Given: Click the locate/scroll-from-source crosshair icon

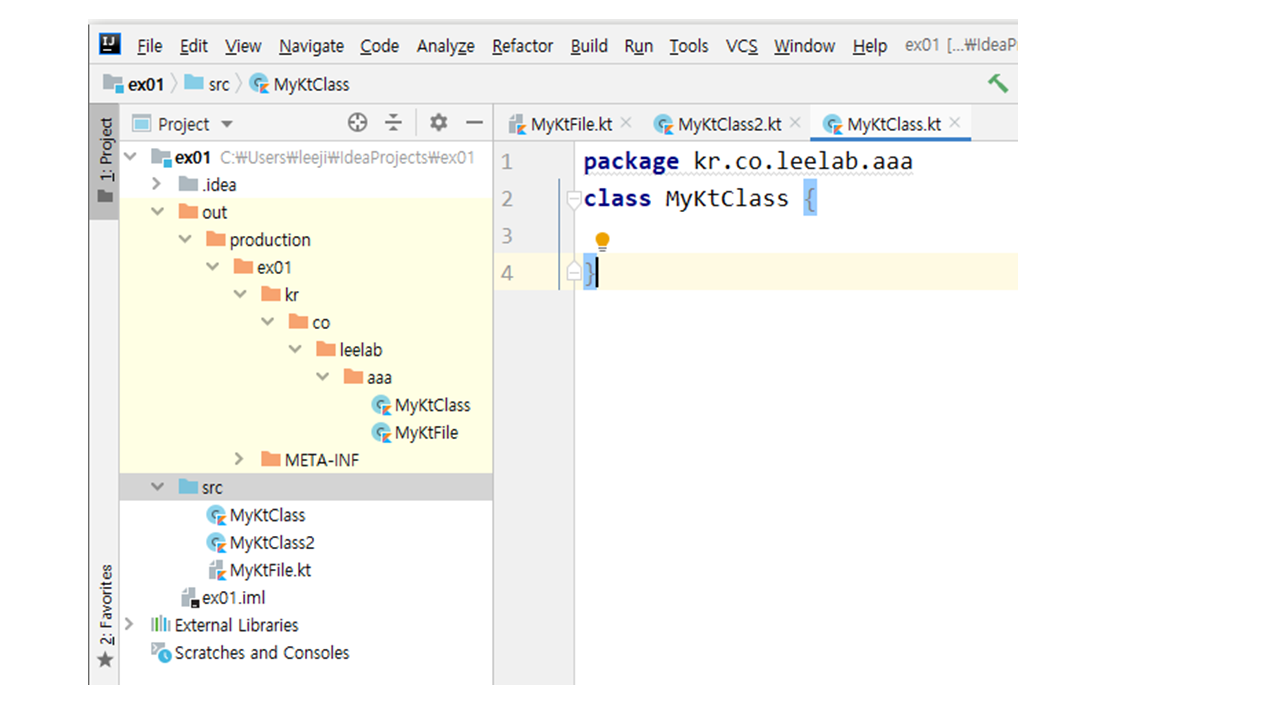Looking at the screenshot, I should [x=357, y=123].
